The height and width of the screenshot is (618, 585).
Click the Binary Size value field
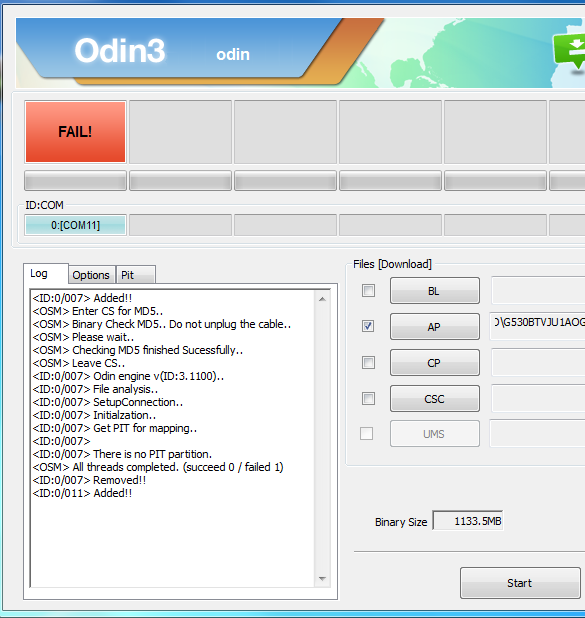[x=468, y=521]
